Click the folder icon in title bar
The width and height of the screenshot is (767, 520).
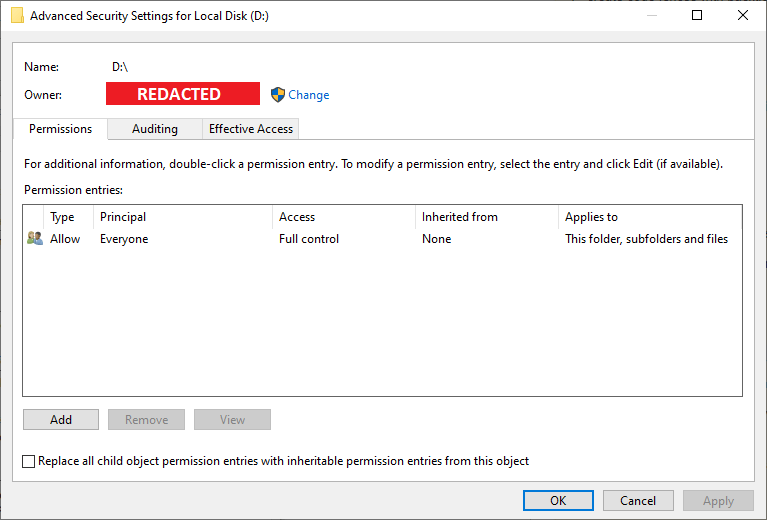[17, 16]
